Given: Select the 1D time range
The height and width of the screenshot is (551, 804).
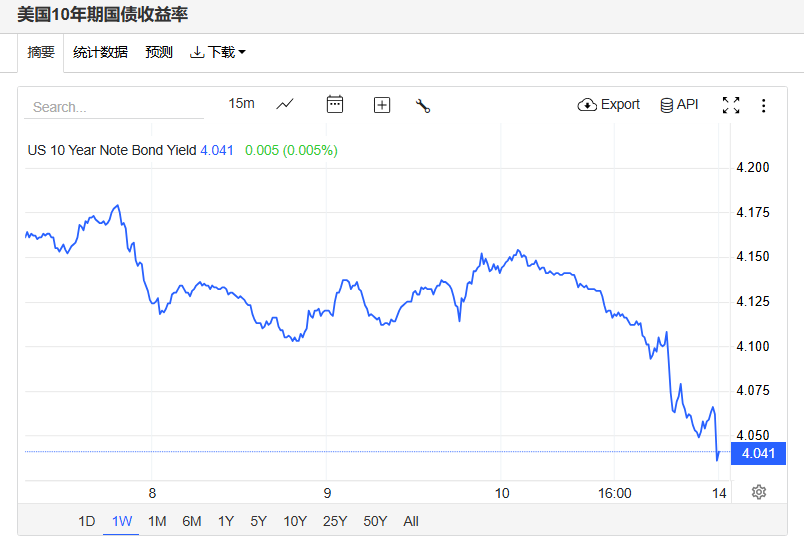Looking at the screenshot, I should 87,521.
